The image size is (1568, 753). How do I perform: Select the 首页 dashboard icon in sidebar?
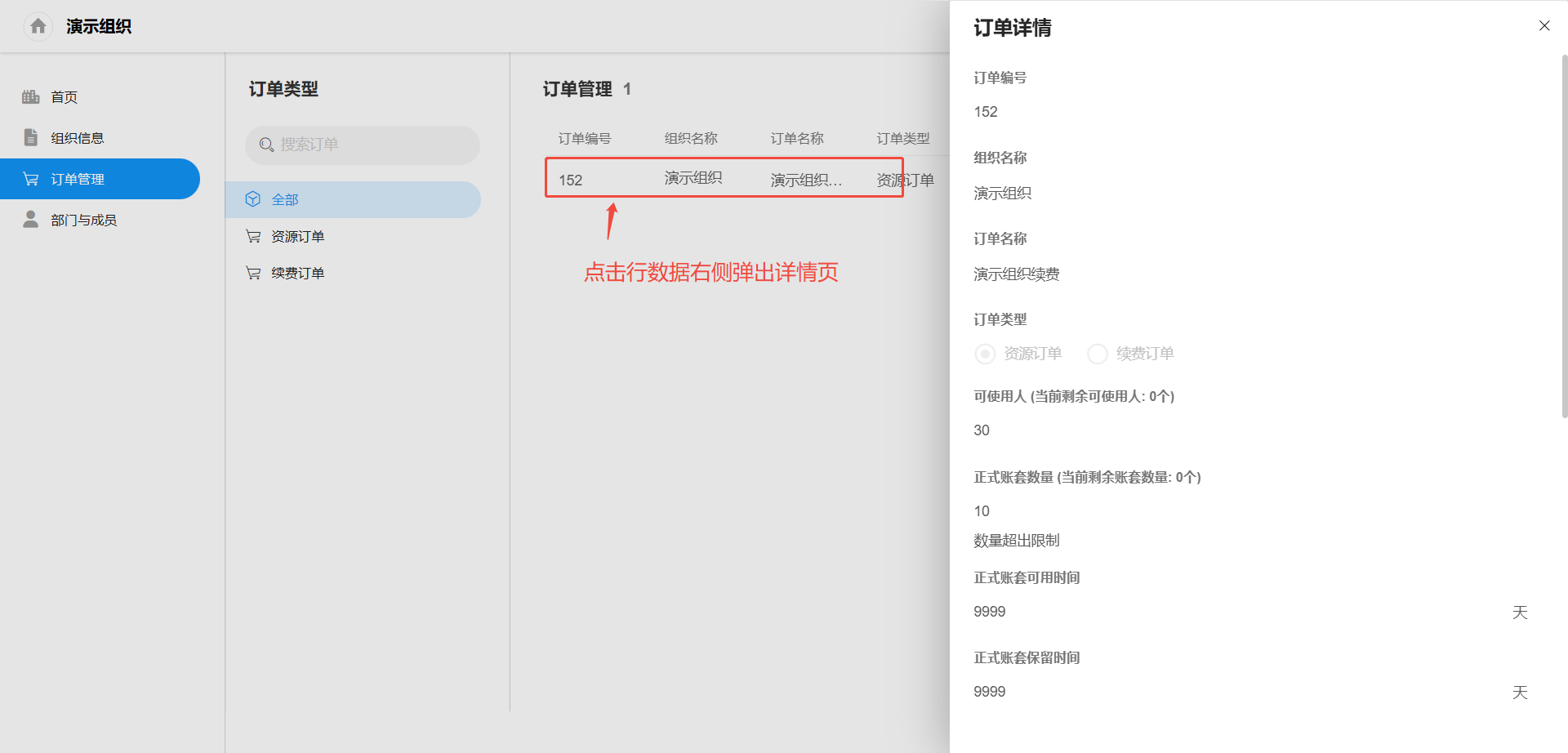(30, 96)
